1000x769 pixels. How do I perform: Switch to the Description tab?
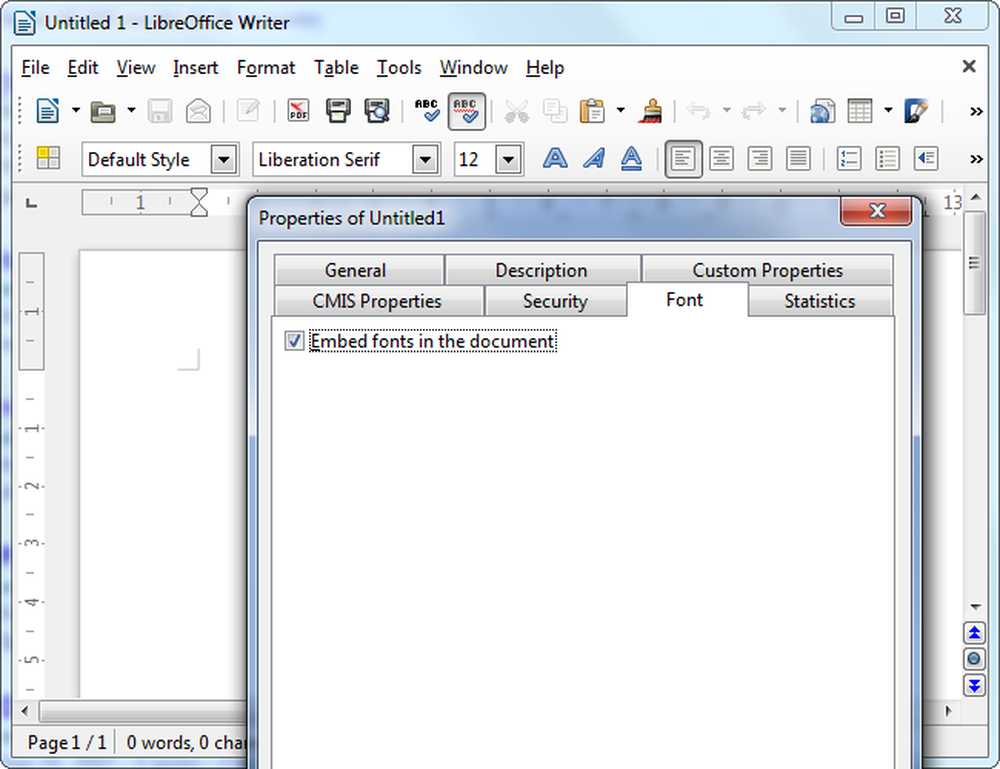click(541, 270)
